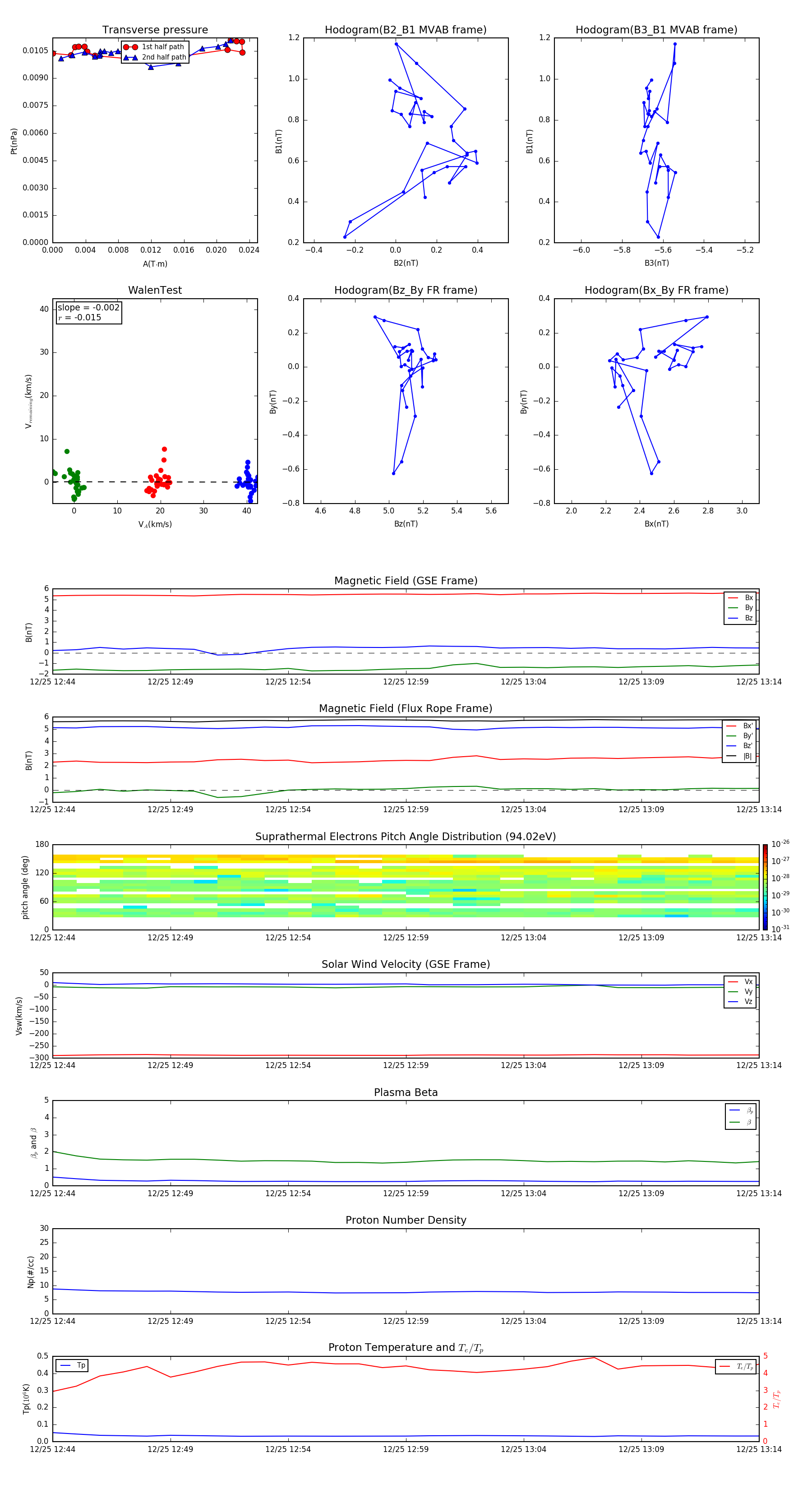This screenshot has width=812, height=1489.
Task: Click the "Solar Wind Velocity (GSE Frame)" title
Action: 406,964
